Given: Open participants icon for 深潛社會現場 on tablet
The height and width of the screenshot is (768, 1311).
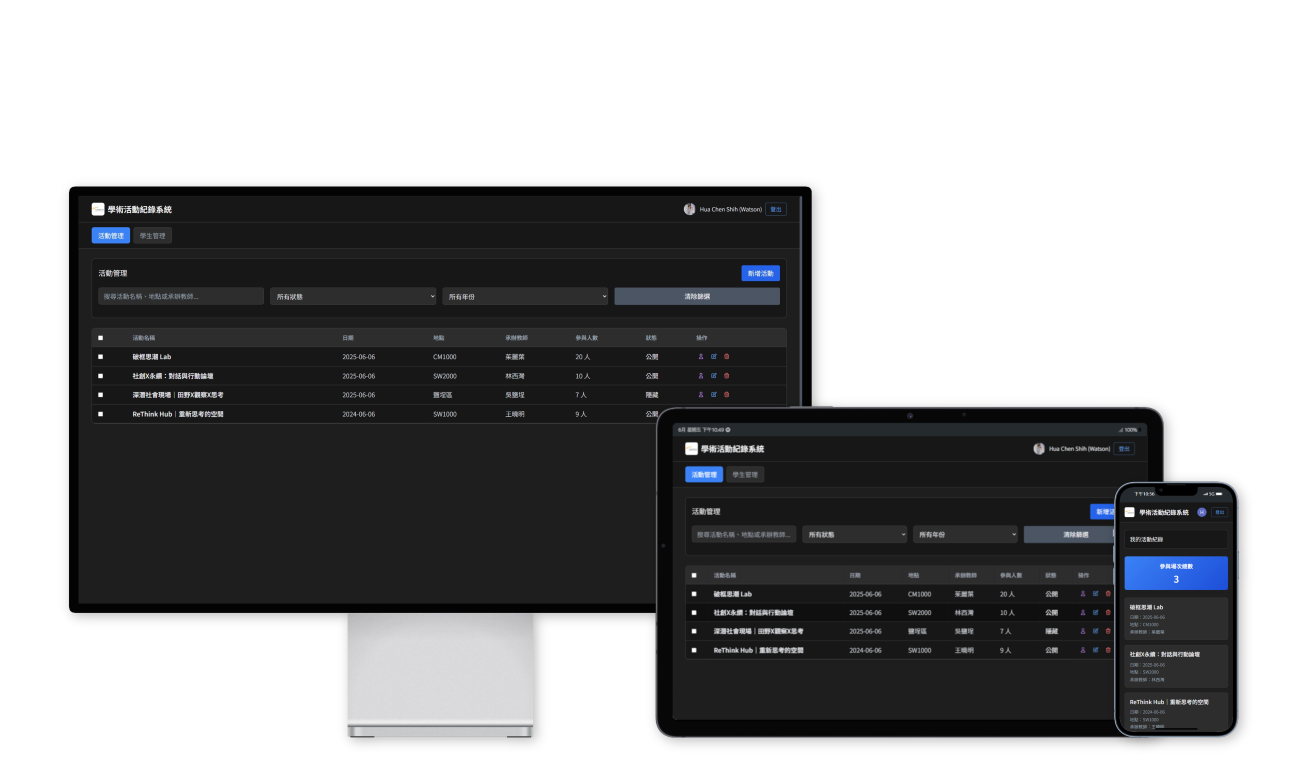Looking at the screenshot, I should click(1082, 631).
